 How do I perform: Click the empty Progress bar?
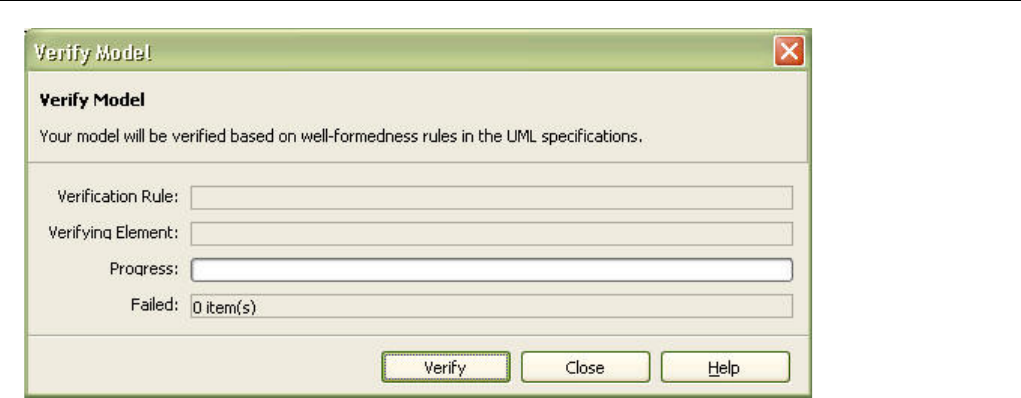click(492, 270)
